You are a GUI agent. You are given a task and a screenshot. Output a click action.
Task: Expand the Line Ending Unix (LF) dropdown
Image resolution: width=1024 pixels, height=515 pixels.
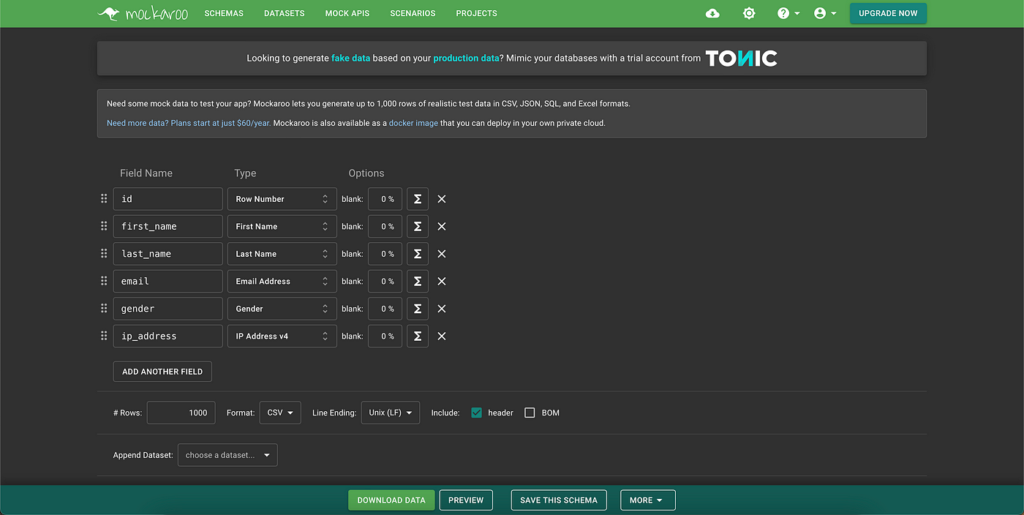(x=390, y=413)
